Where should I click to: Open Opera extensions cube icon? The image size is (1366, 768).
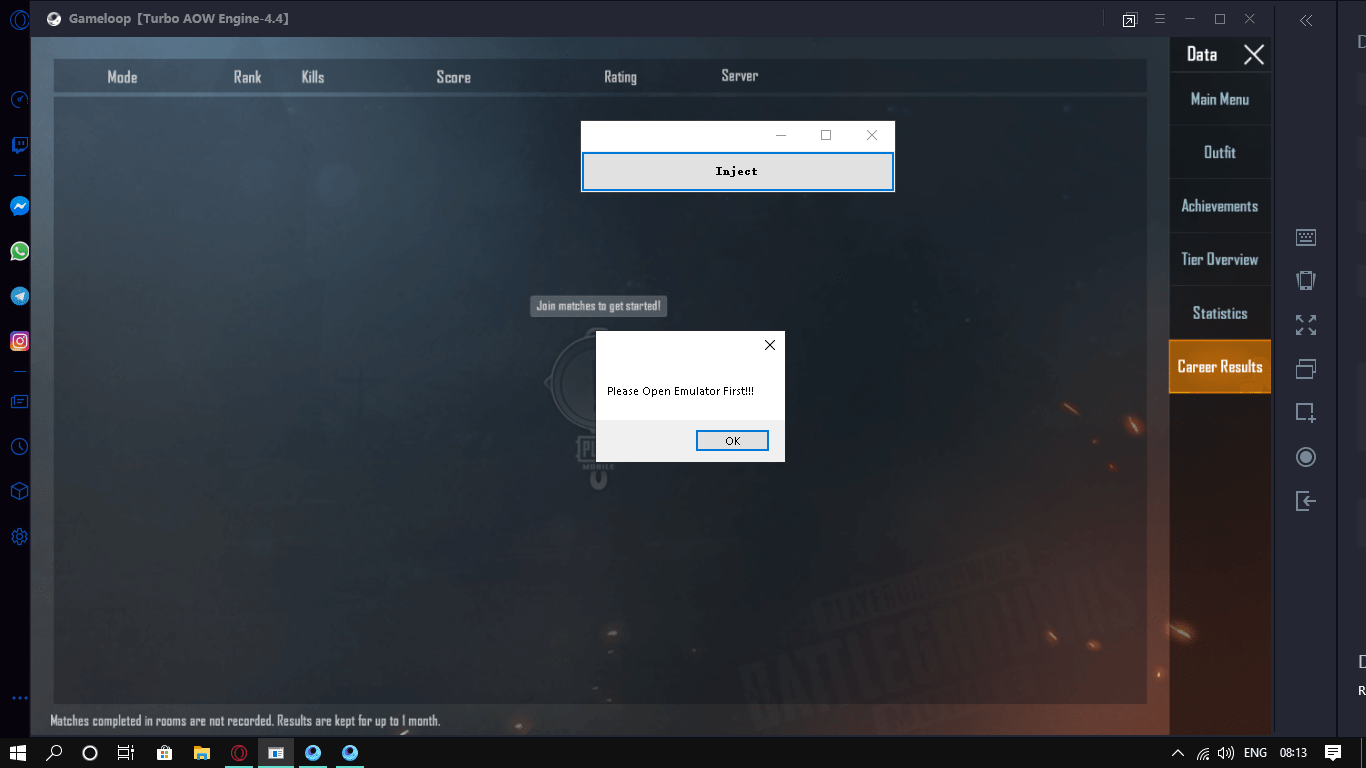(x=19, y=492)
